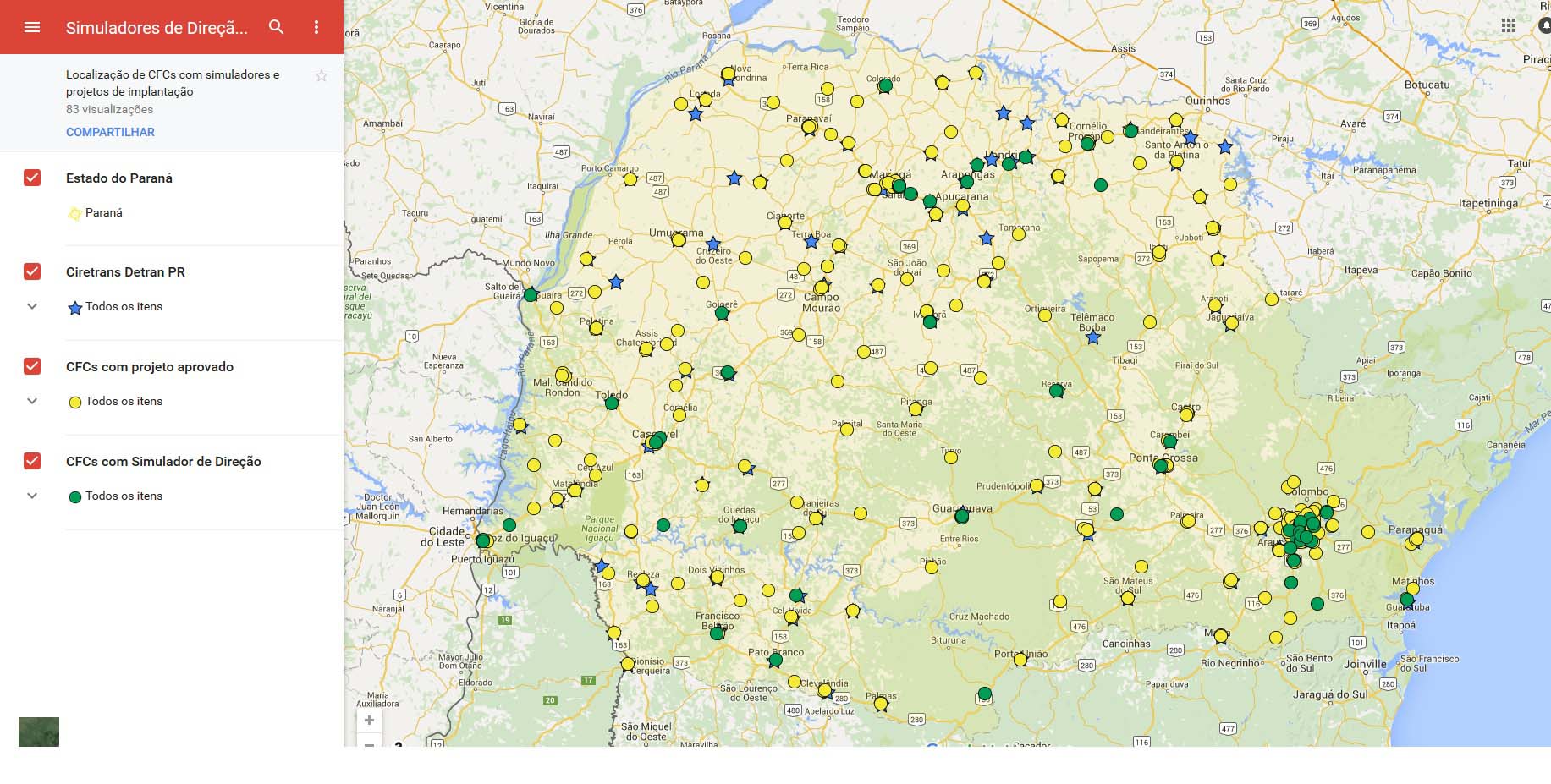Hide the CFCs com projeto aprovado layer
The image size is (1551, 784).
[x=32, y=366]
